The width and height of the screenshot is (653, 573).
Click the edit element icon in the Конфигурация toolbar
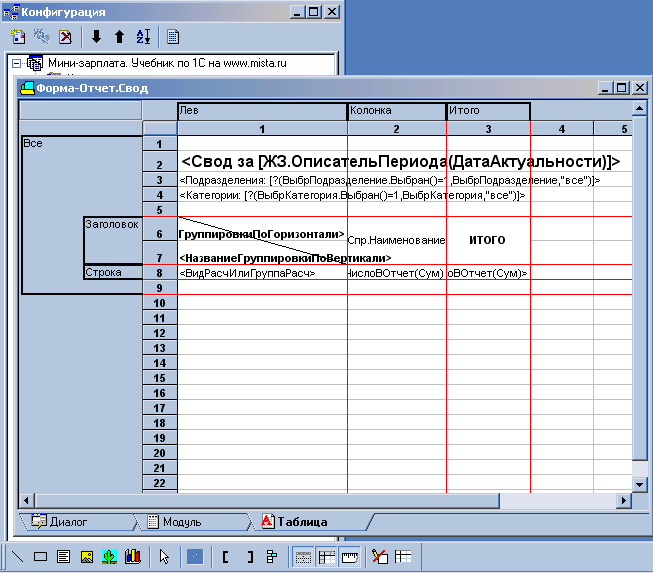(x=42, y=37)
